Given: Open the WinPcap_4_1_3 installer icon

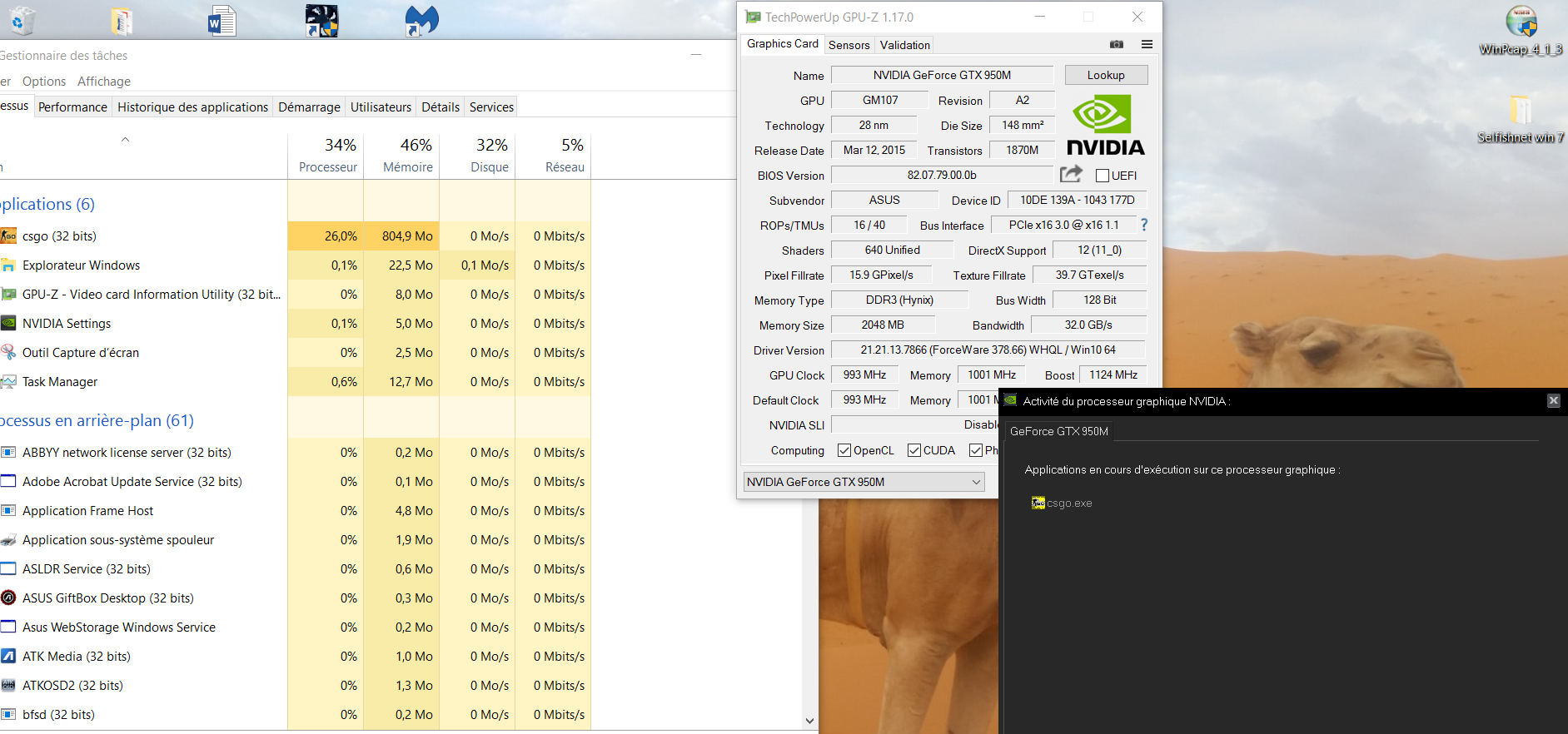Looking at the screenshot, I should [x=1521, y=22].
